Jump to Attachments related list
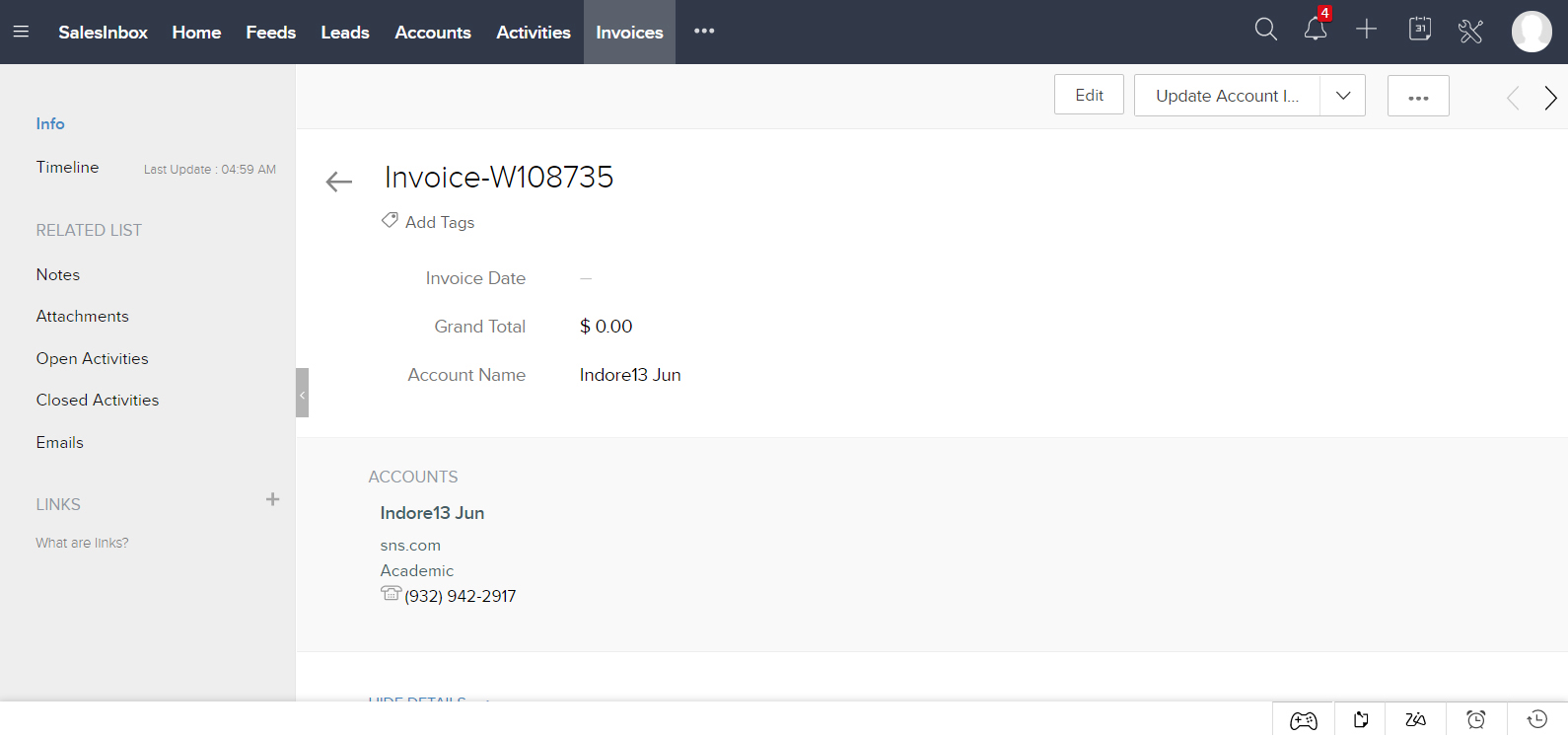Image resolution: width=1568 pixels, height=738 pixels. coord(83,316)
